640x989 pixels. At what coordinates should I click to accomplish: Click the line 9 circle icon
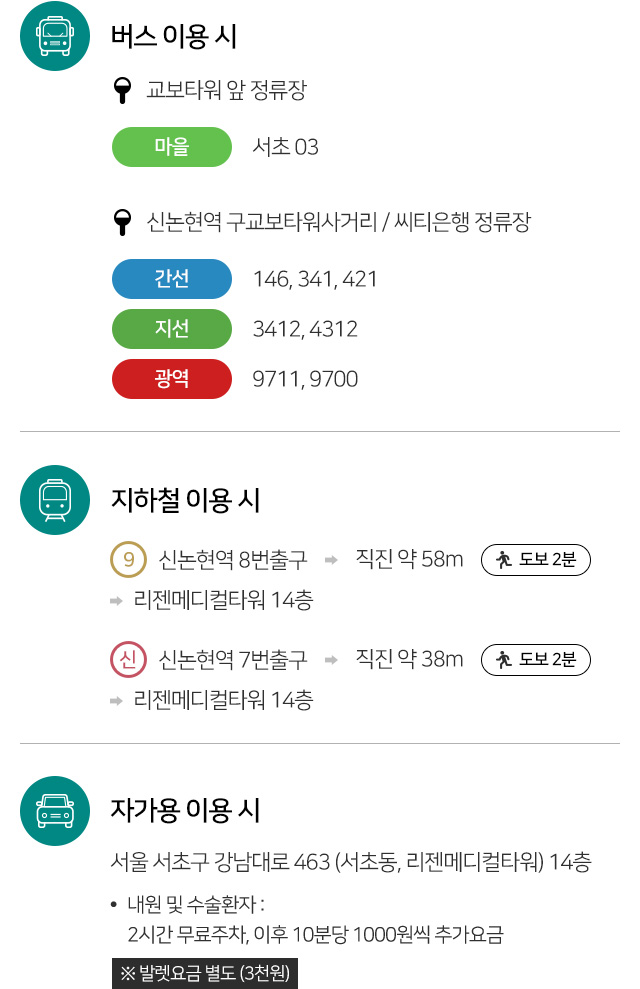click(128, 560)
